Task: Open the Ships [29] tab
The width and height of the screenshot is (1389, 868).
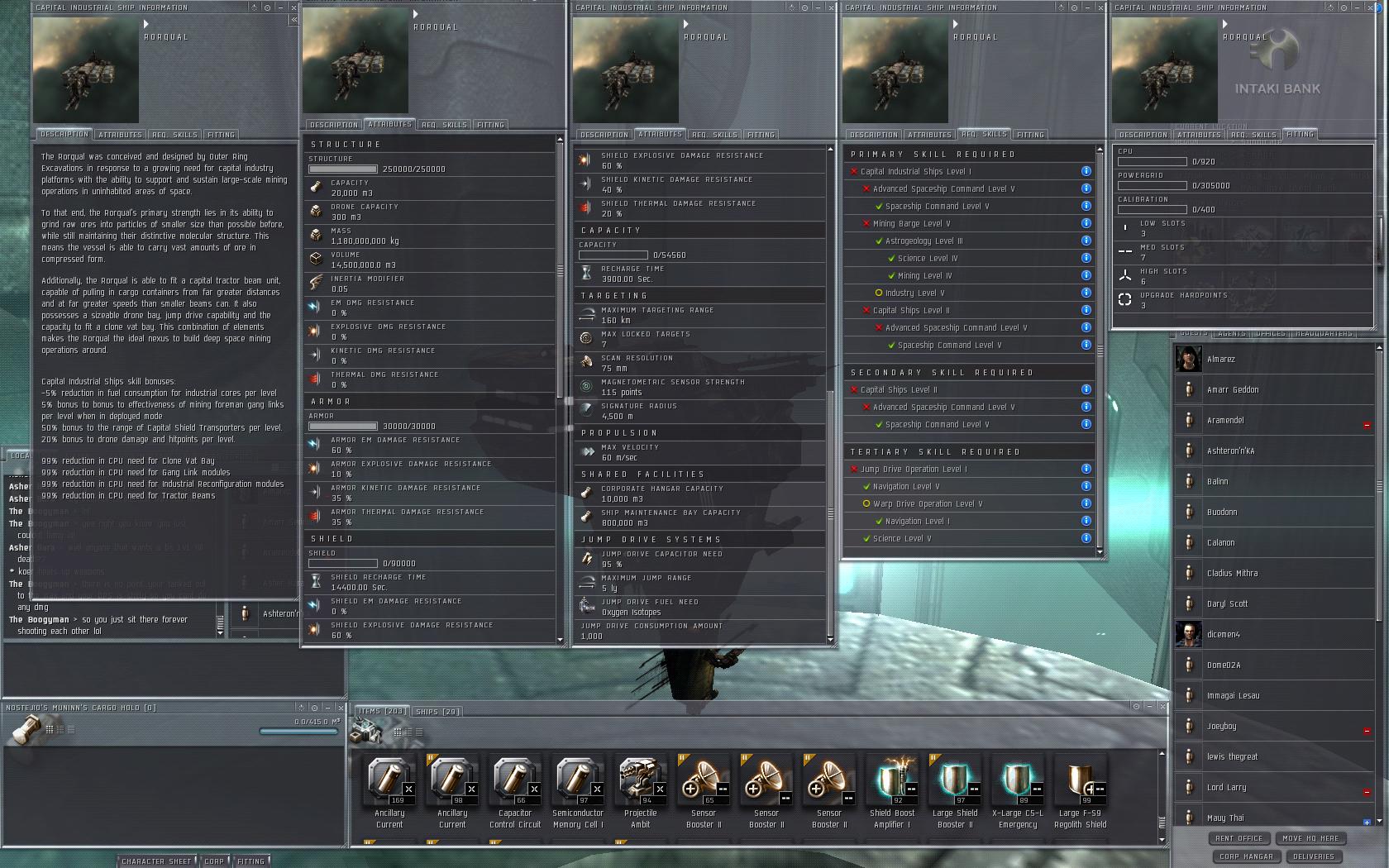Action: point(437,712)
